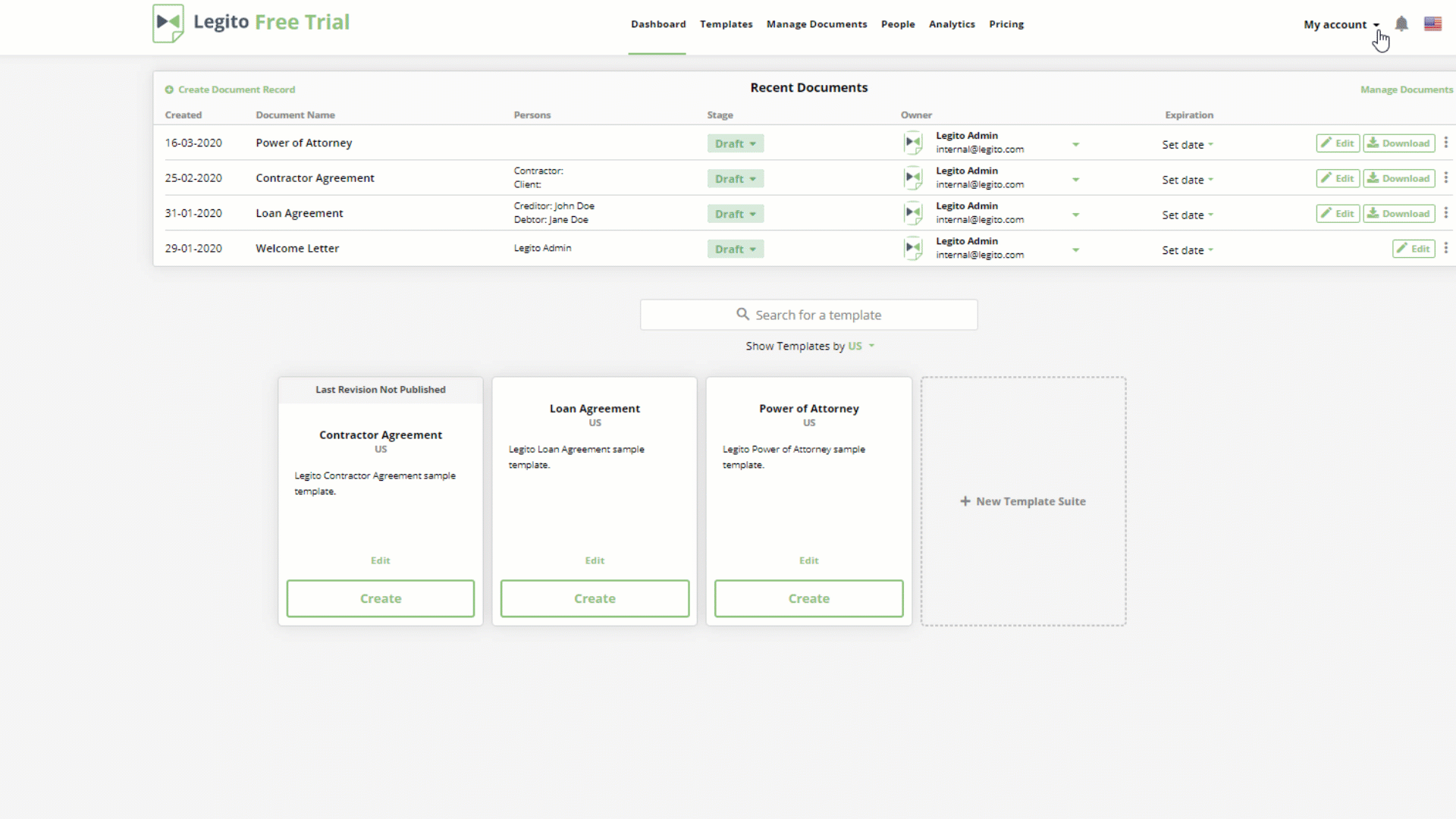Open notifications bell icon
The image size is (1456, 819).
click(x=1401, y=24)
